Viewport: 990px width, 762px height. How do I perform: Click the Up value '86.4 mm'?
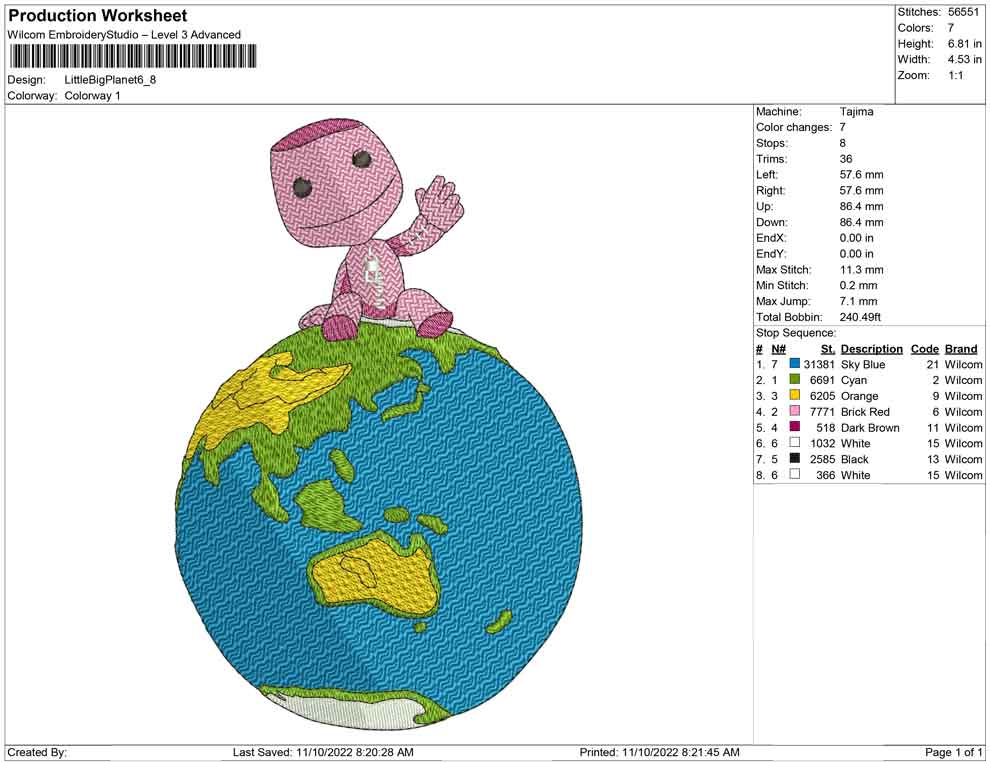(x=861, y=206)
